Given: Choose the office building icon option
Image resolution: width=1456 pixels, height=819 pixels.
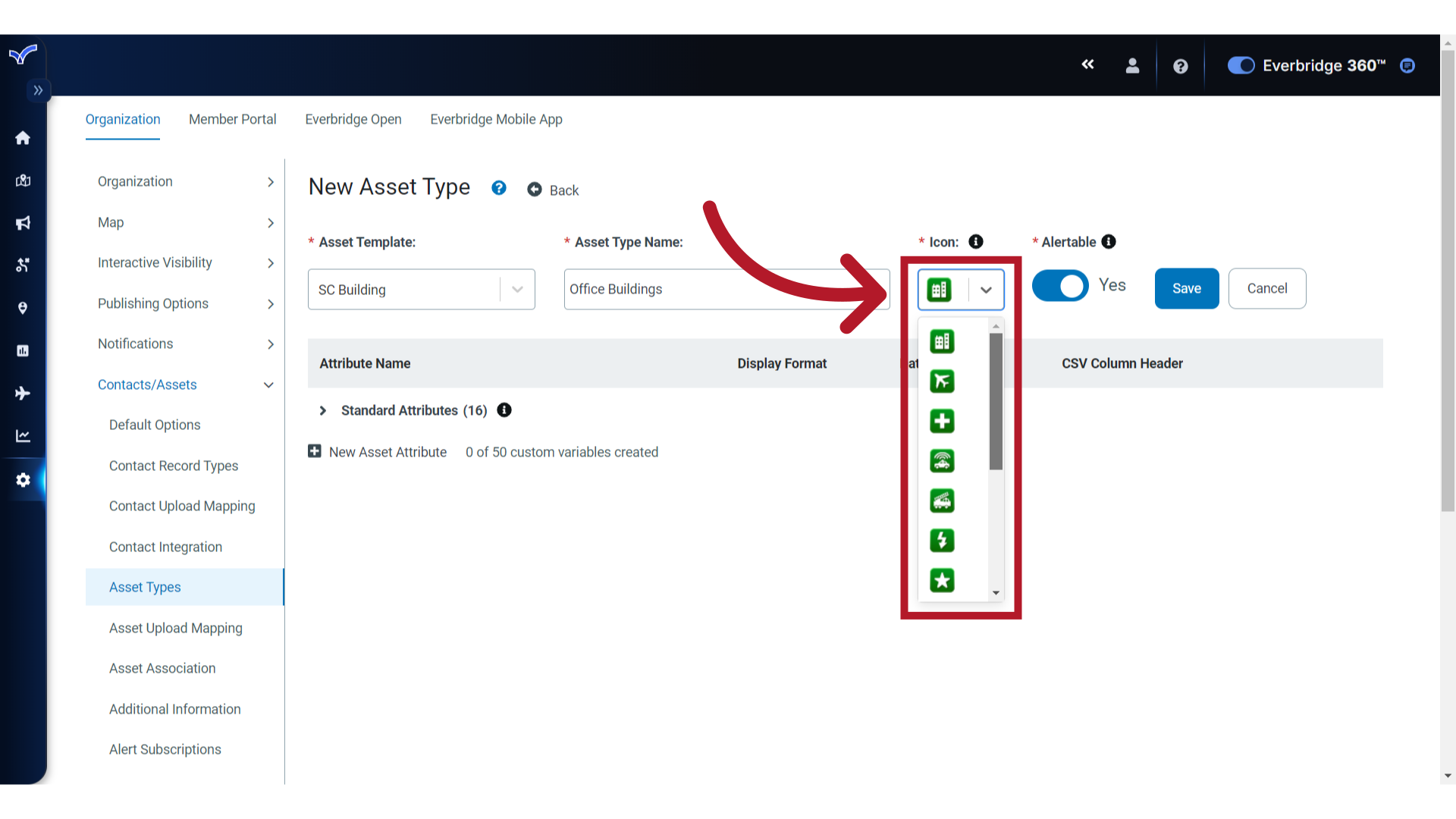Looking at the screenshot, I should tap(942, 342).
